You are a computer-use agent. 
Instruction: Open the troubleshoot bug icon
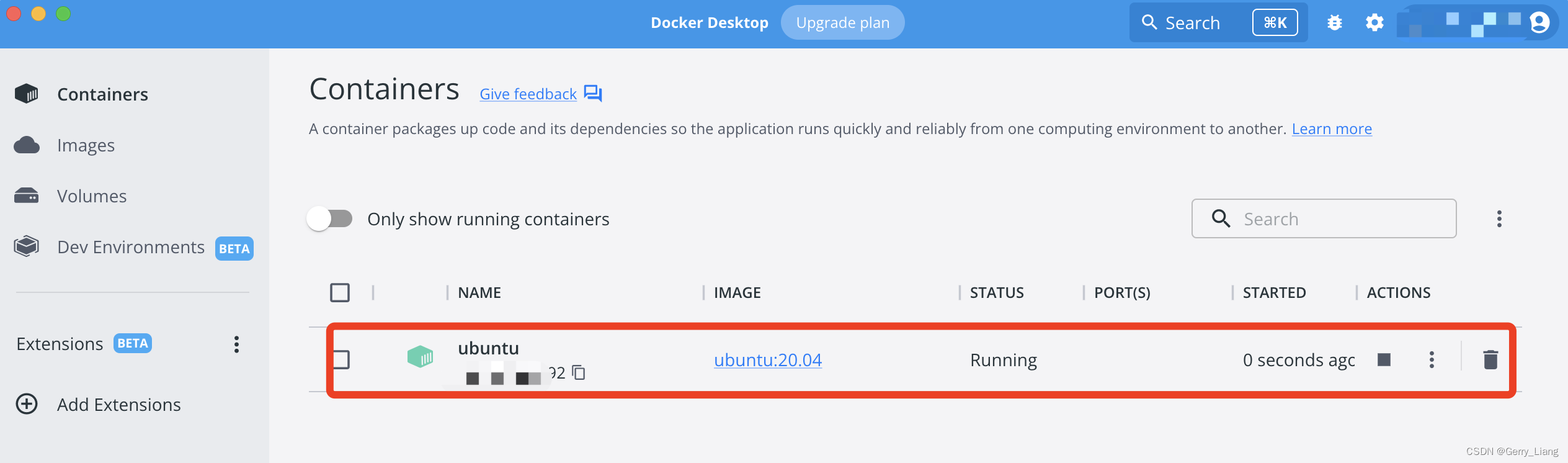click(1335, 23)
